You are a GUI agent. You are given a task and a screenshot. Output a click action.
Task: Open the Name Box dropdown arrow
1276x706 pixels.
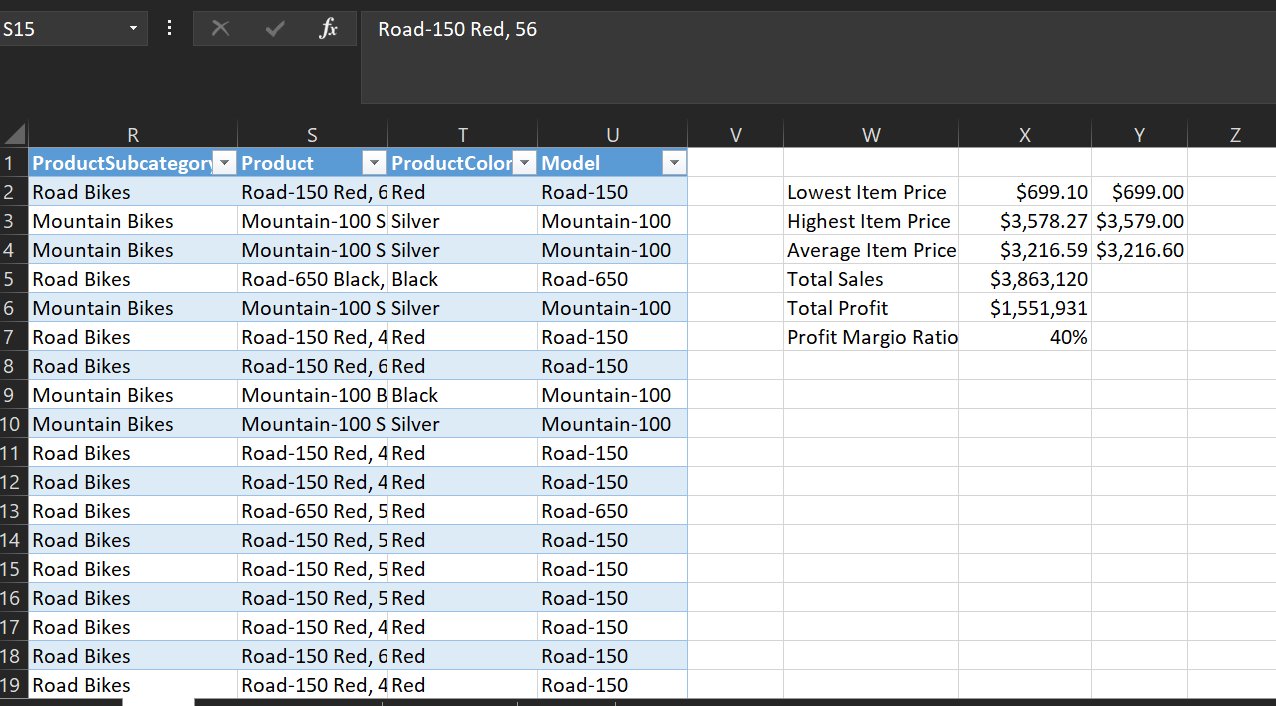133,29
